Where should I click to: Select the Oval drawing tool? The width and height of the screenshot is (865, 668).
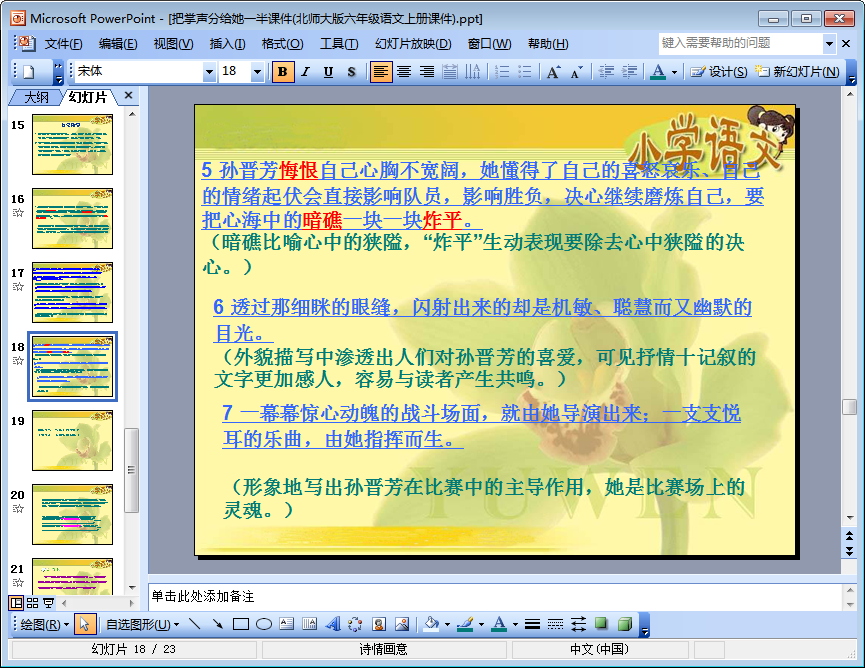point(264,624)
